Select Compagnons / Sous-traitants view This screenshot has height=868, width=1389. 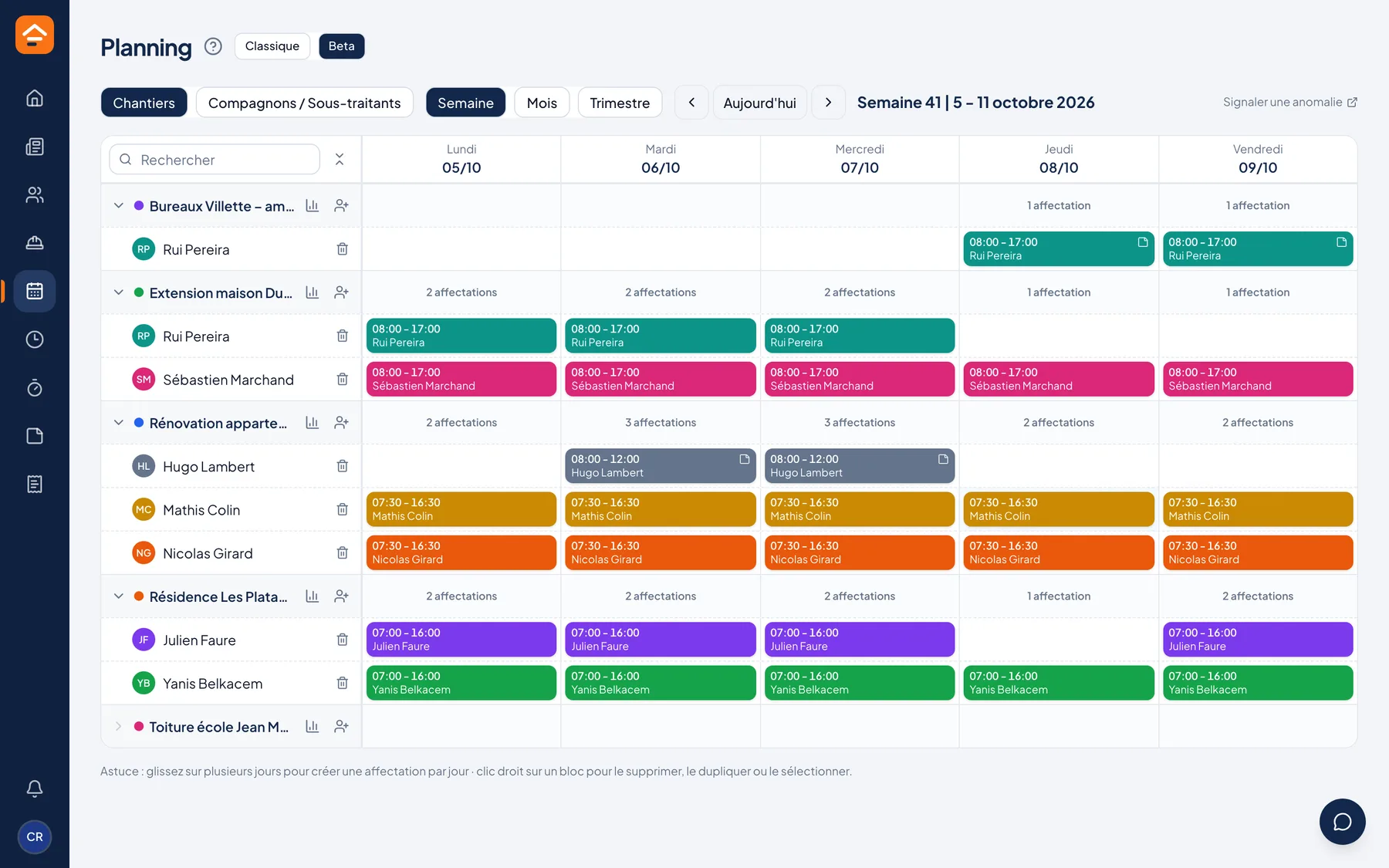coord(304,103)
